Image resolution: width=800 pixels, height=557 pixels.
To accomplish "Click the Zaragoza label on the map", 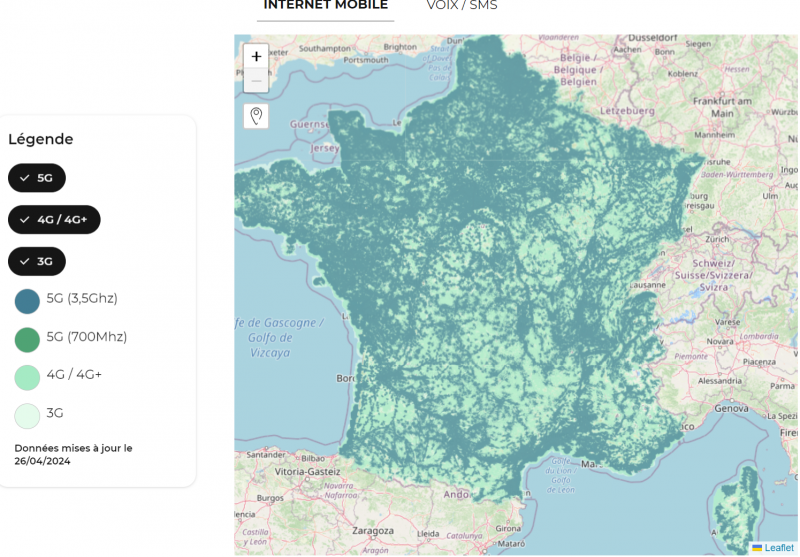I will 373,531.
